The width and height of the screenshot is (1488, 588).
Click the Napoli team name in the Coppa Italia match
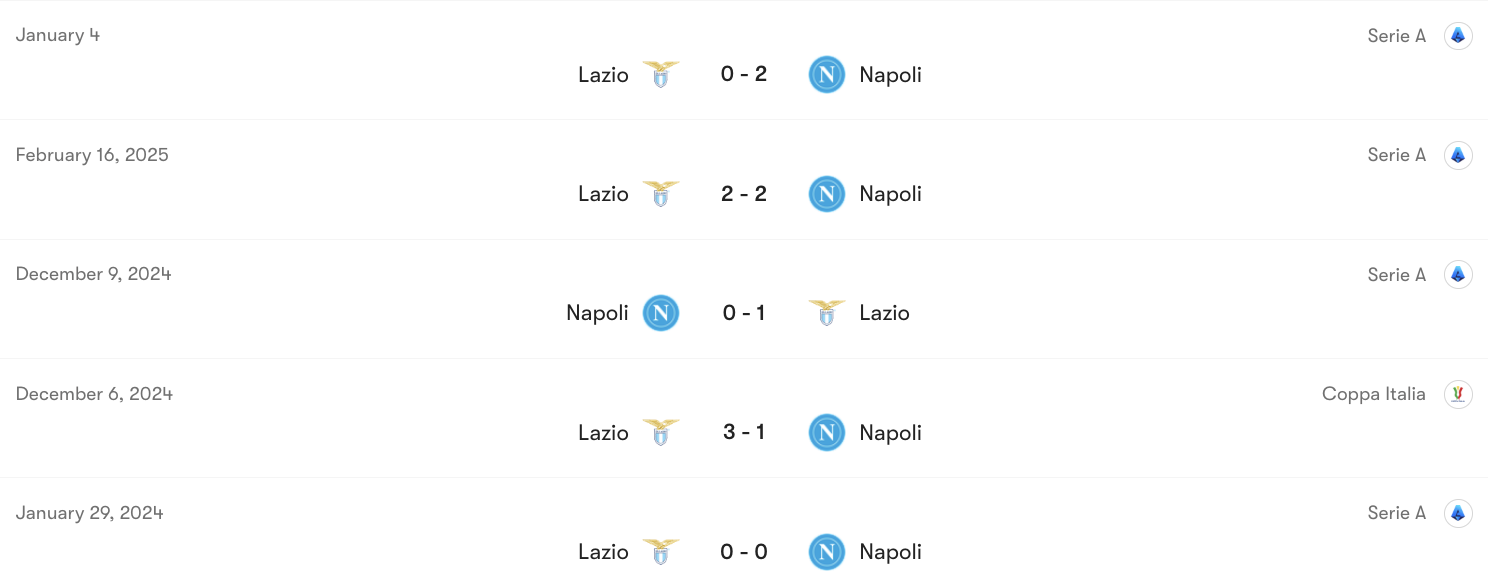[890, 432]
